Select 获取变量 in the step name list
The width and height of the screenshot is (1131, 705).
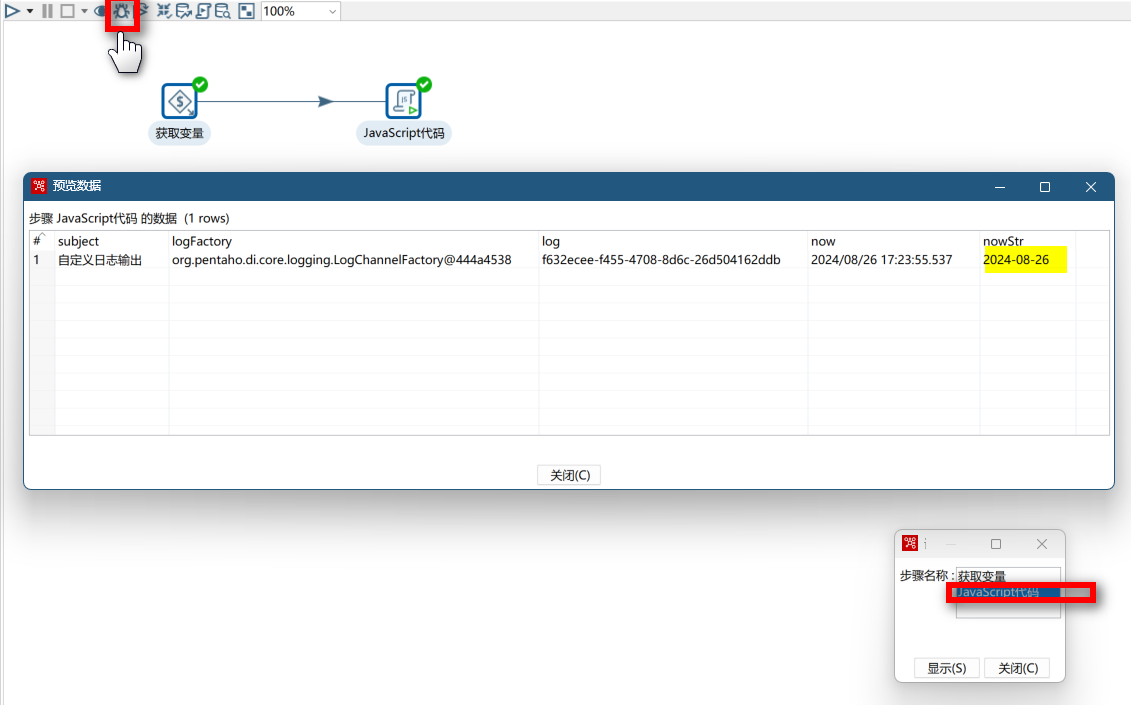point(1006,576)
